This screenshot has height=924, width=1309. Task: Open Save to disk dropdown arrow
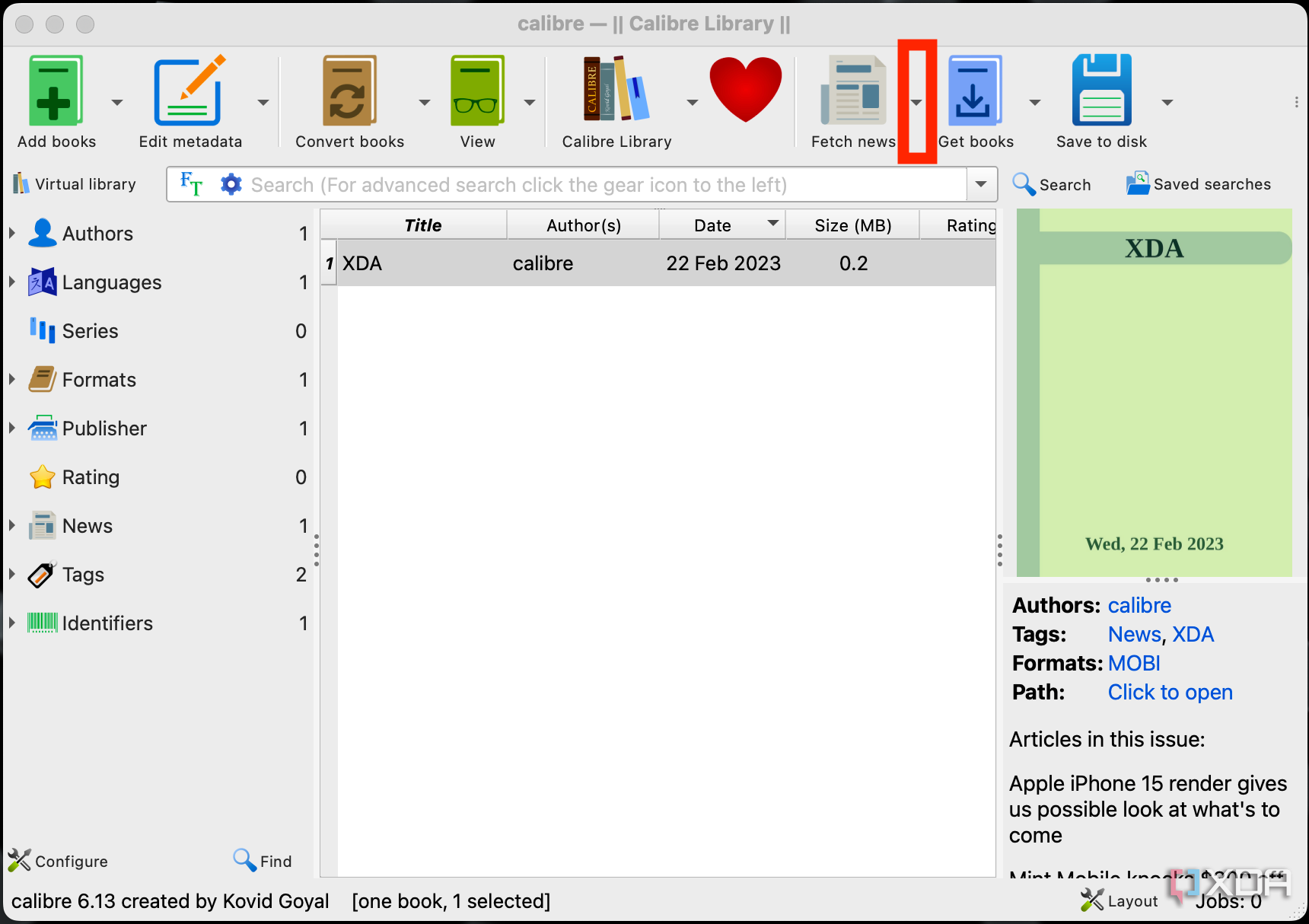[x=1167, y=102]
